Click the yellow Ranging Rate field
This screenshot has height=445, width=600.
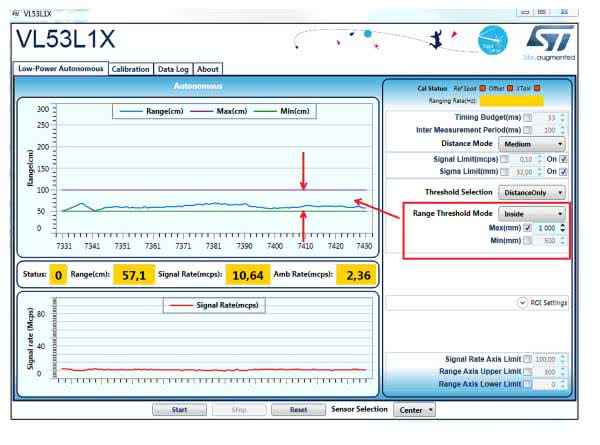pos(510,100)
